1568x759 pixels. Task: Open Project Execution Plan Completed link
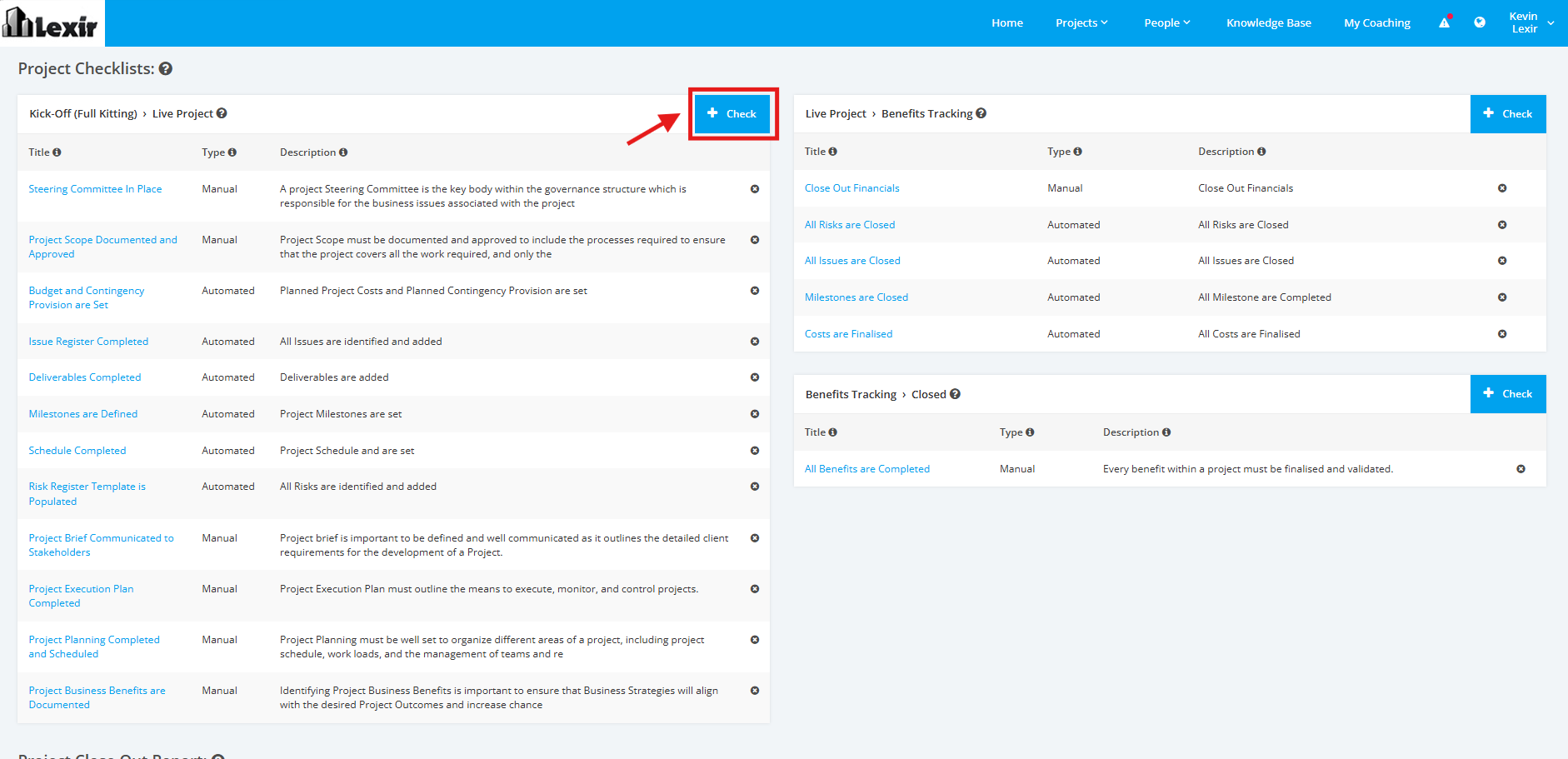(x=81, y=596)
